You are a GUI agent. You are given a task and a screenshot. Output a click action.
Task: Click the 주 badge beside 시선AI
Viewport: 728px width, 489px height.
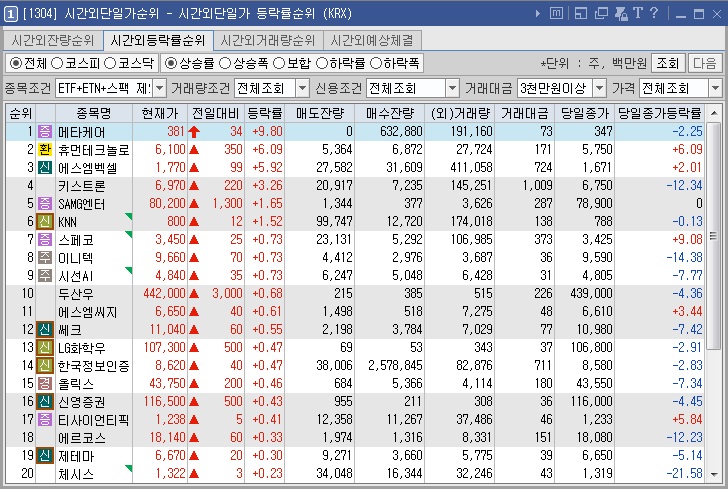[45, 275]
